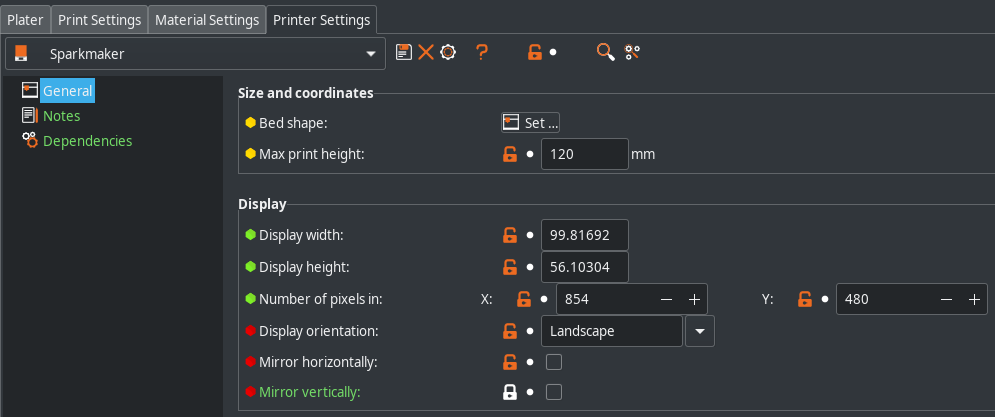Click the physical printer gear icon
This screenshot has height=417, width=995.
(x=448, y=52)
